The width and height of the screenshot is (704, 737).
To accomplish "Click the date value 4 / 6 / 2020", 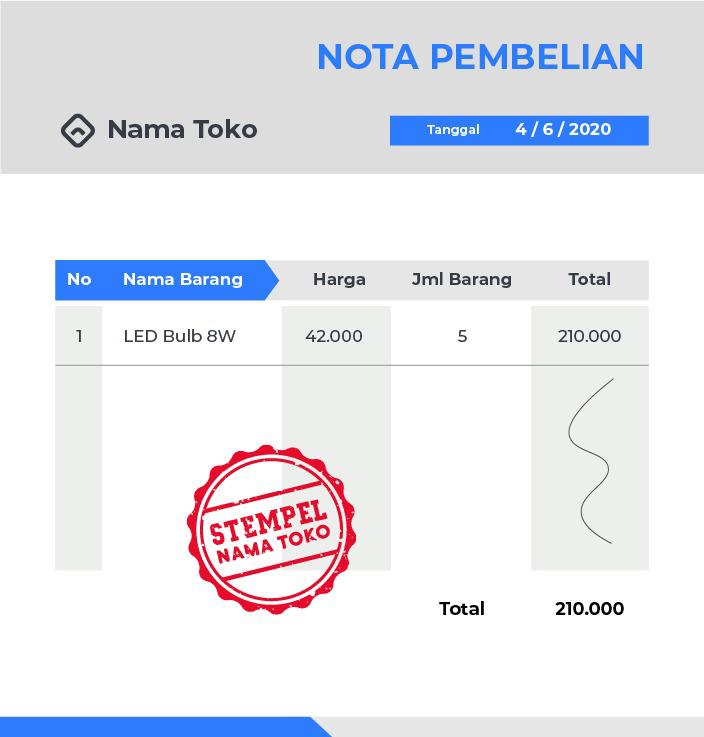I will (563, 130).
